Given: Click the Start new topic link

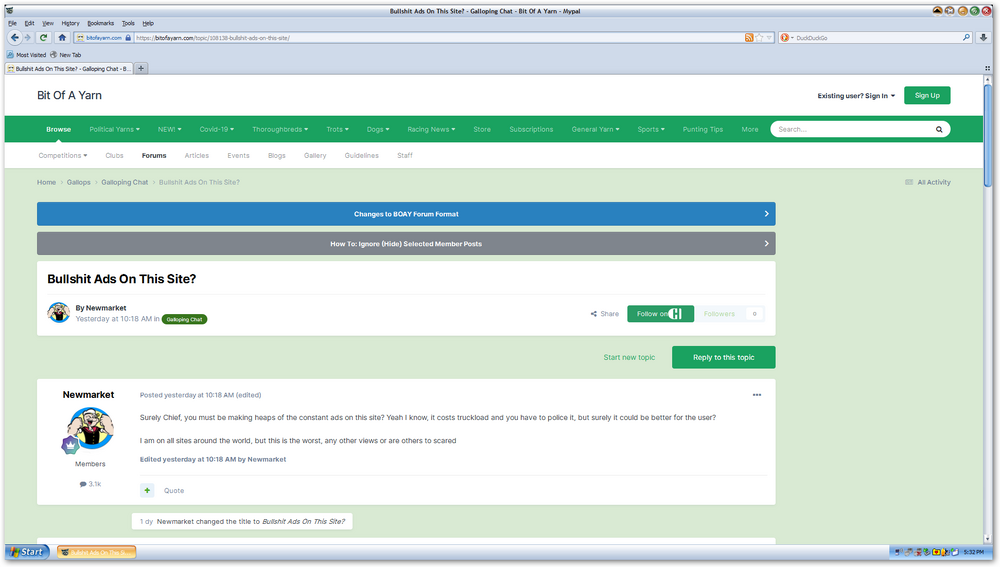Looking at the screenshot, I should [629, 357].
